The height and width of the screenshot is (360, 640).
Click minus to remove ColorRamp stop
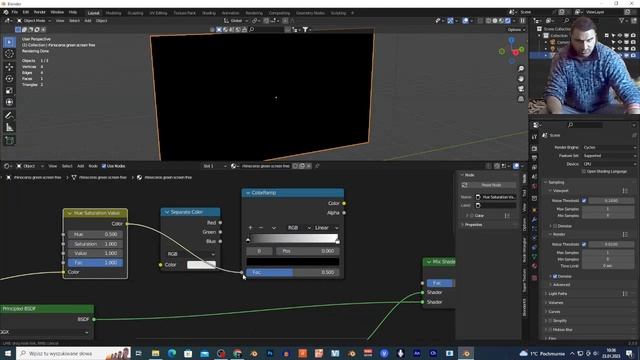[x=261, y=228]
